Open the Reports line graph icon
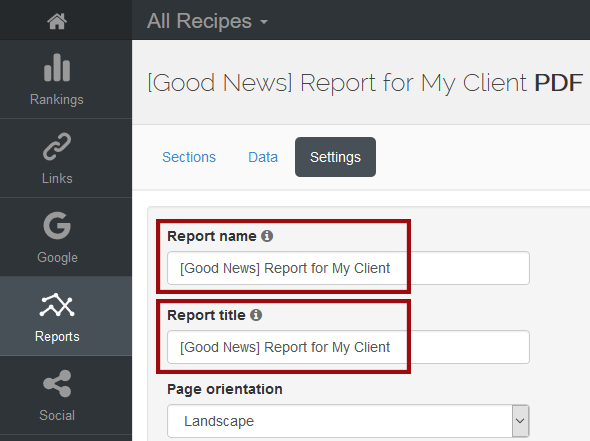The width and height of the screenshot is (590, 441). [57, 304]
